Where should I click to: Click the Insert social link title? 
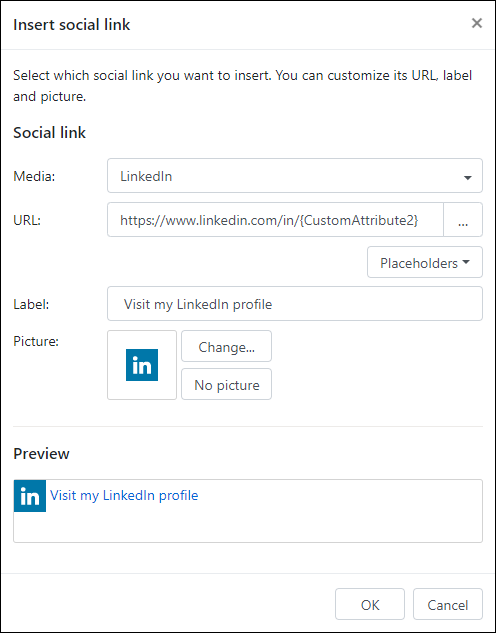coord(71,24)
